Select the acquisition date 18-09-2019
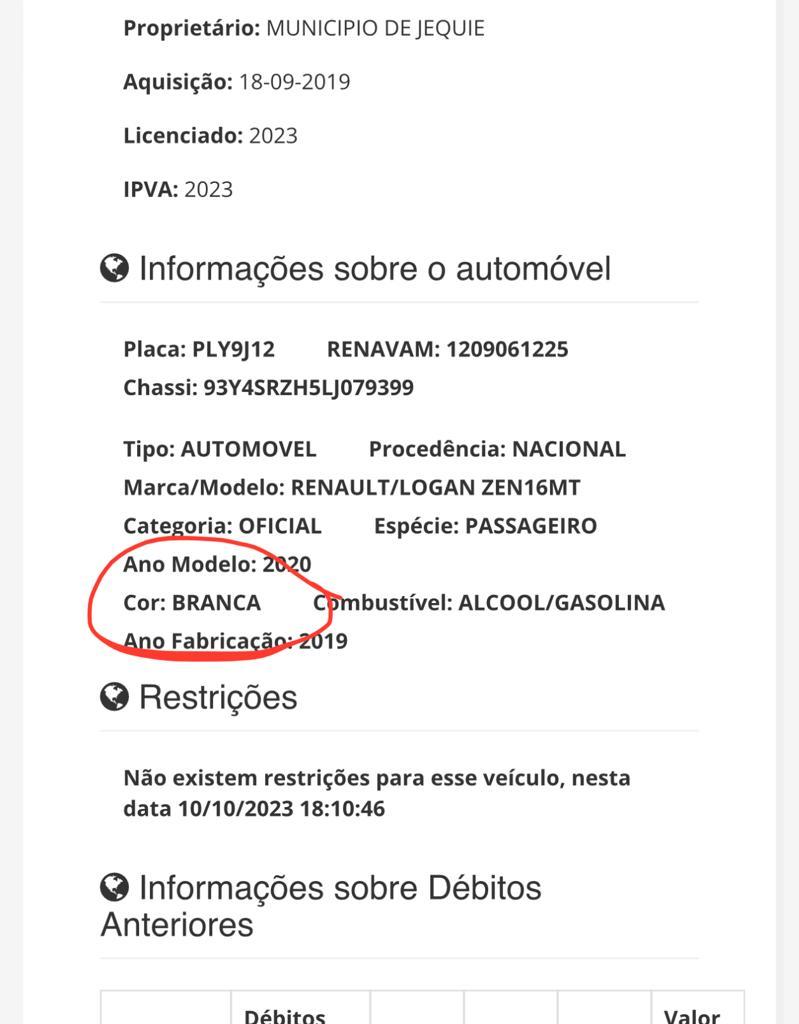 (x=294, y=82)
